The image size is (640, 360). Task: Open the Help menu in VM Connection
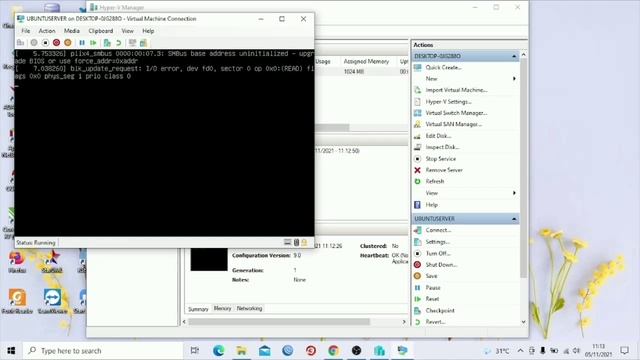point(148,31)
